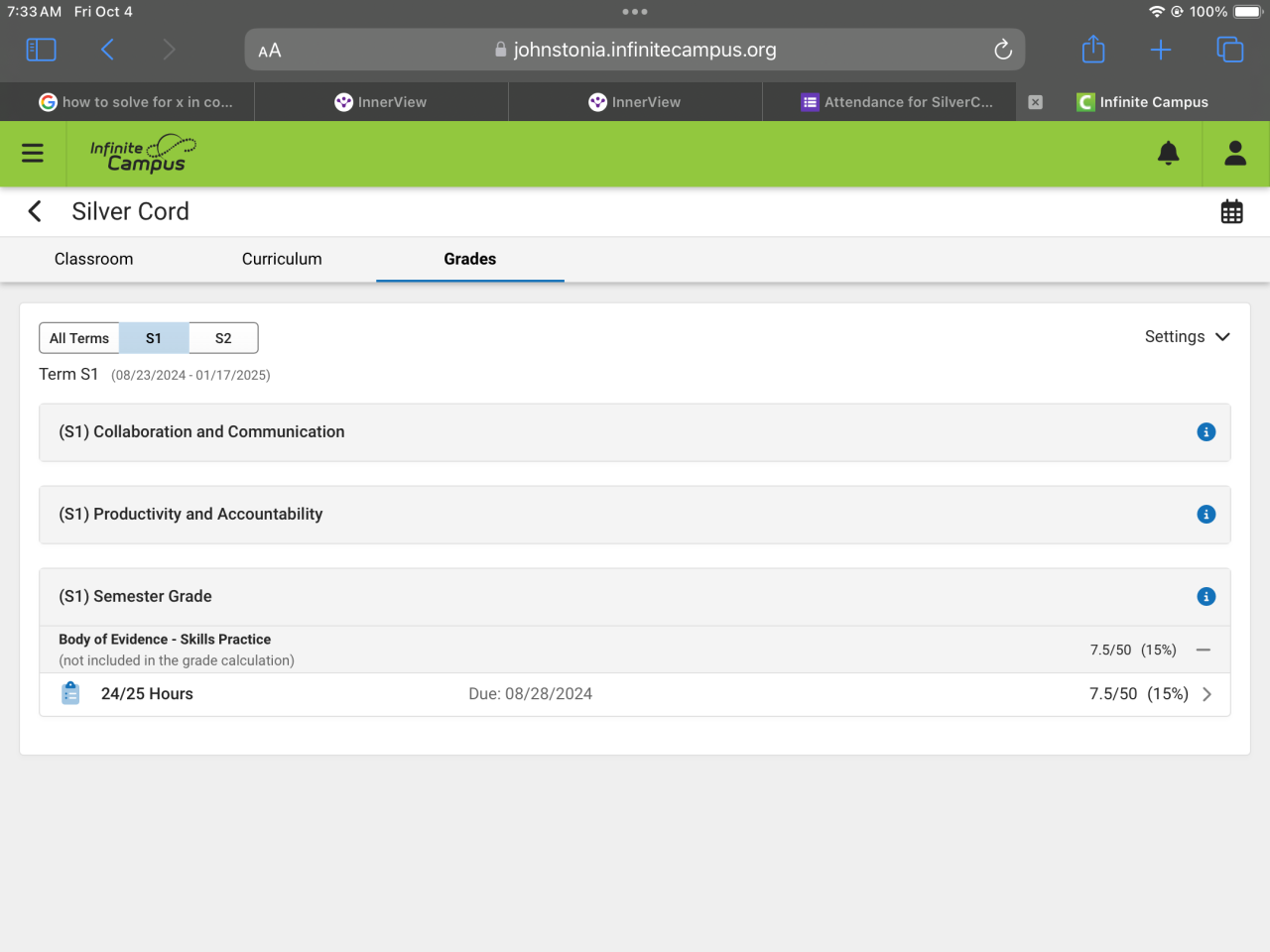Click the Term S1 date range text
Image resolution: width=1270 pixels, height=952 pixels.
click(x=190, y=375)
